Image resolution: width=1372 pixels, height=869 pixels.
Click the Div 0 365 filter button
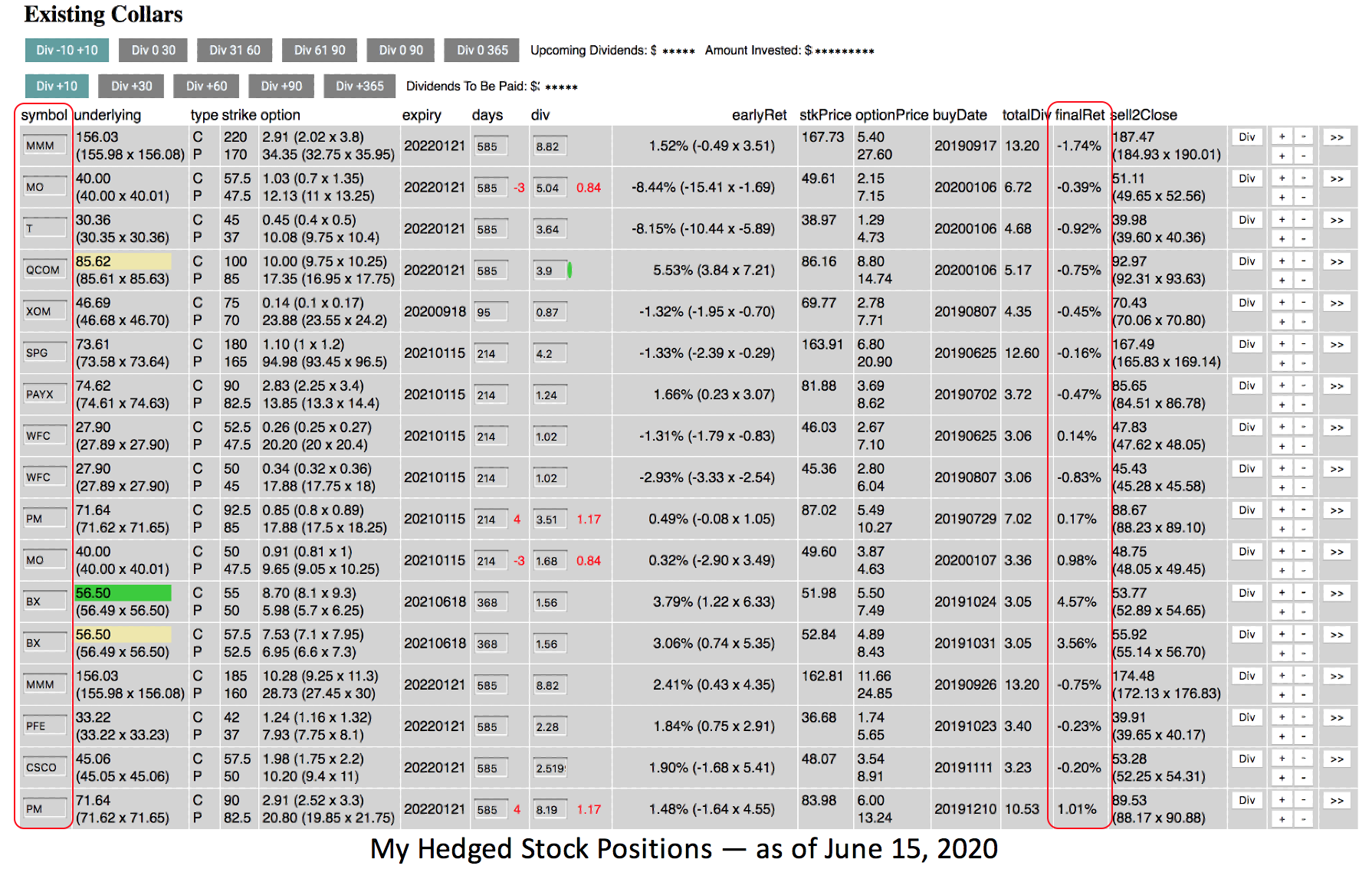pos(482,50)
